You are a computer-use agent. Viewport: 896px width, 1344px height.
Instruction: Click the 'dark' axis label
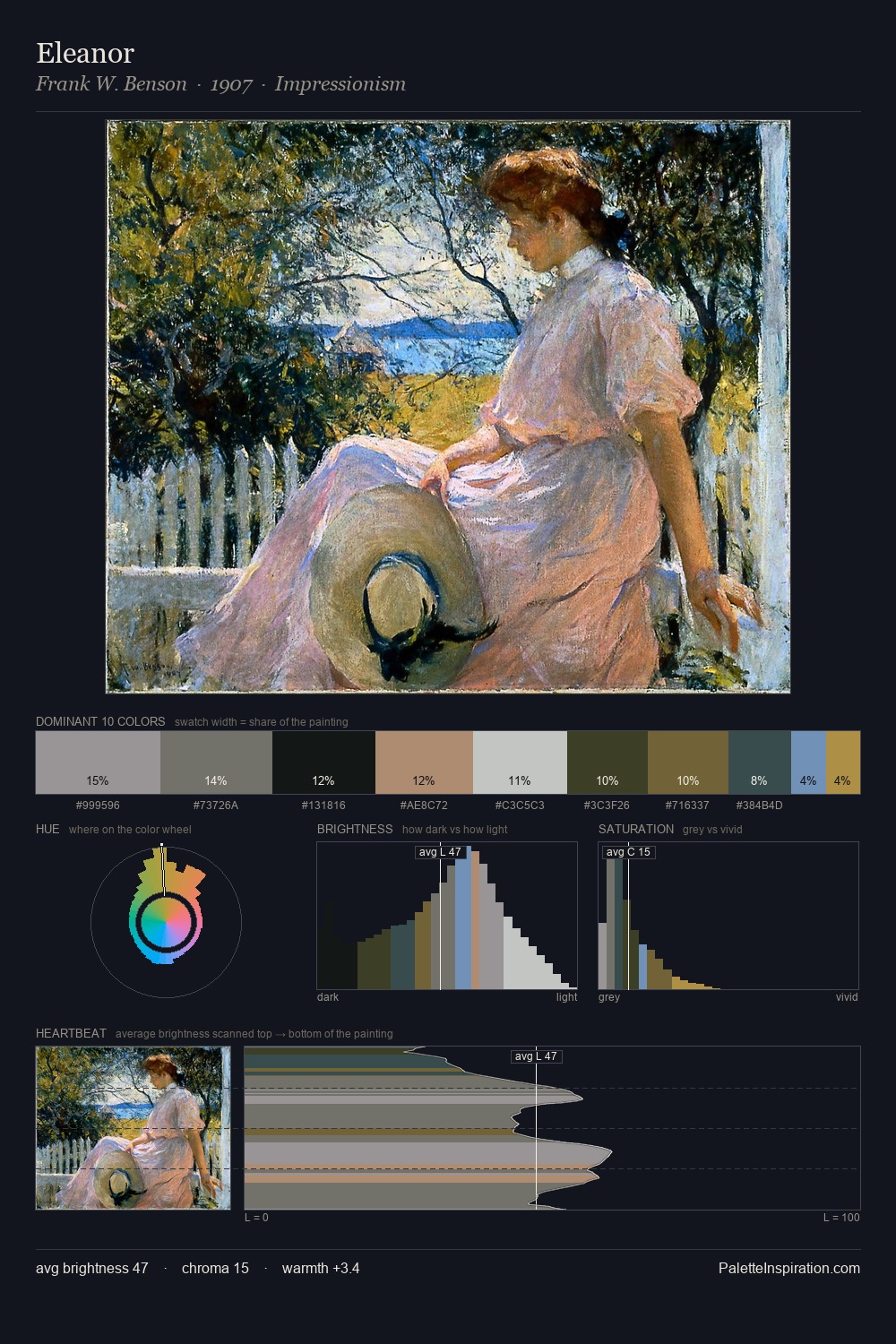click(328, 997)
